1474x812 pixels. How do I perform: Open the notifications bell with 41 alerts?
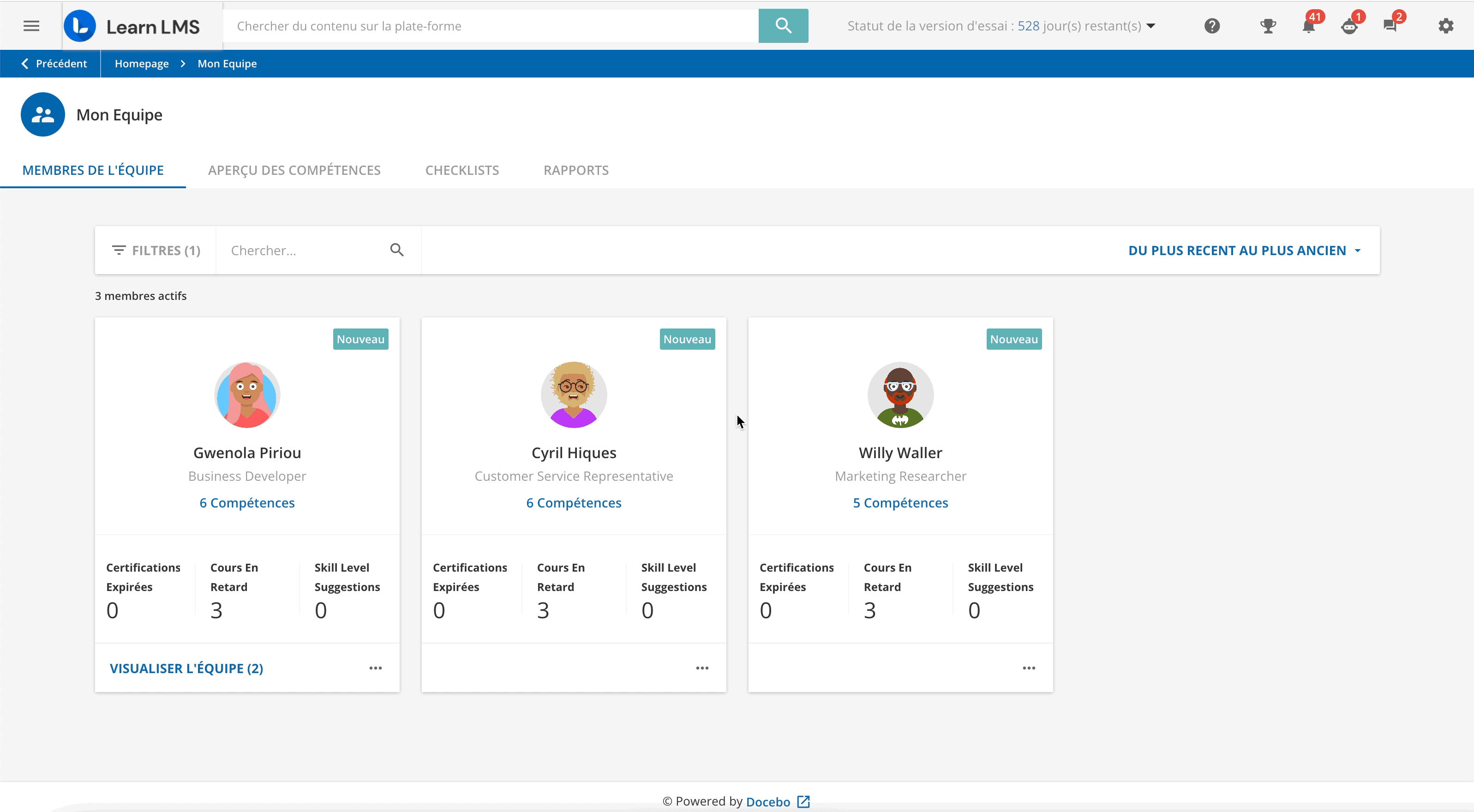(1309, 26)
